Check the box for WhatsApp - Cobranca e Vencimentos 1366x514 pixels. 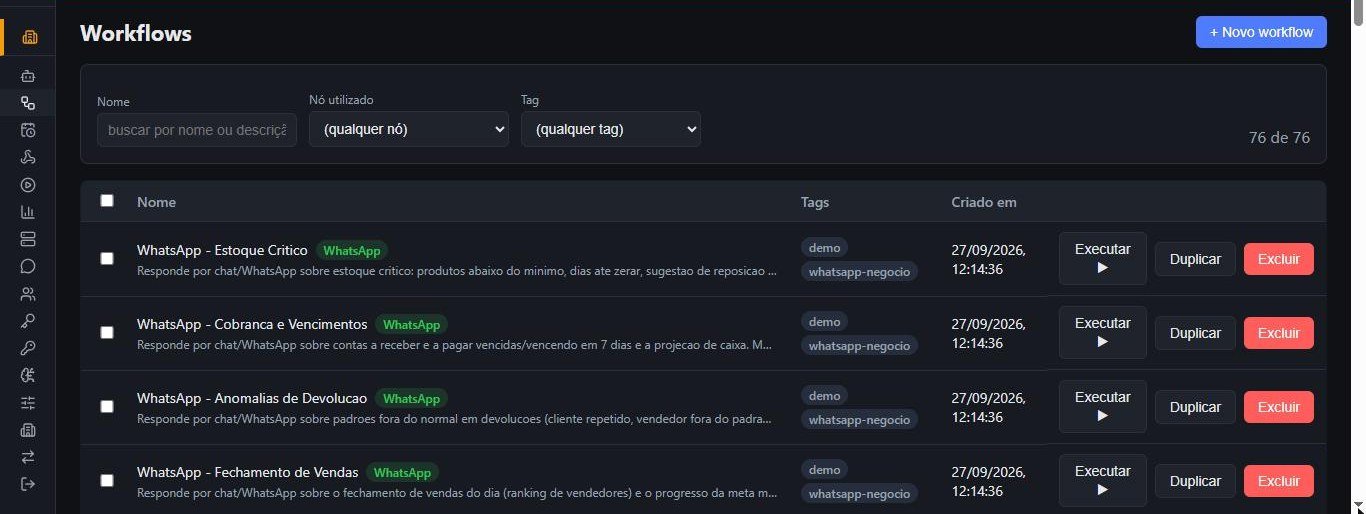click(x=107, y=332)
